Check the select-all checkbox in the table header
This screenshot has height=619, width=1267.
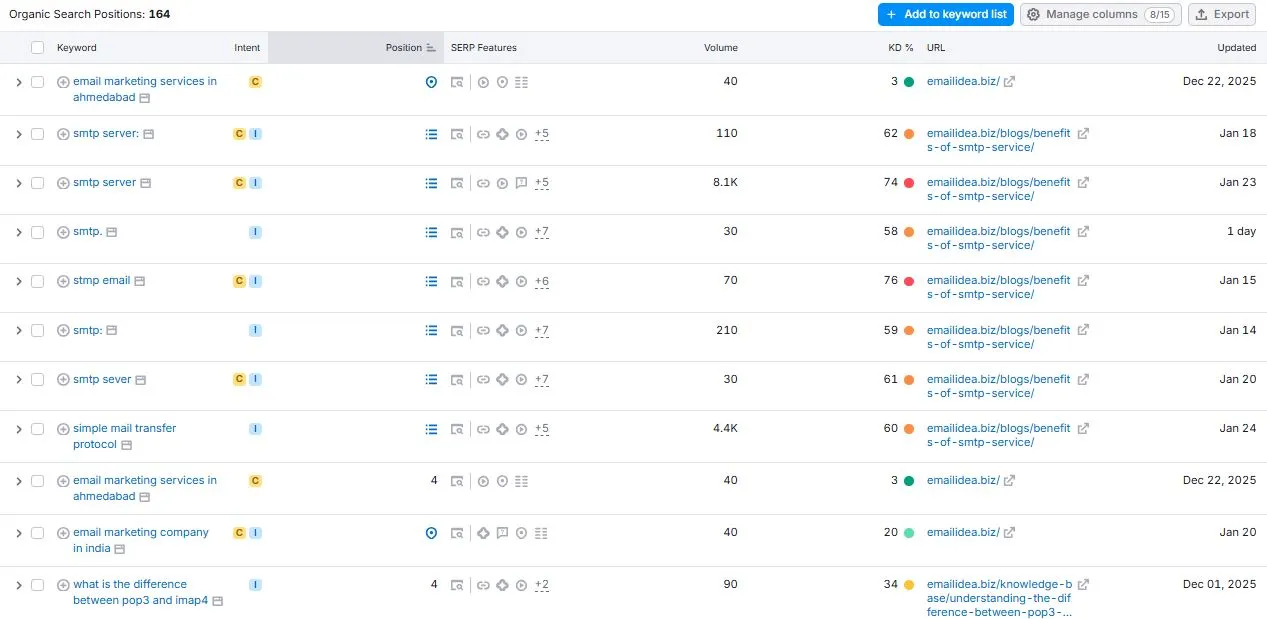point(37,47)
